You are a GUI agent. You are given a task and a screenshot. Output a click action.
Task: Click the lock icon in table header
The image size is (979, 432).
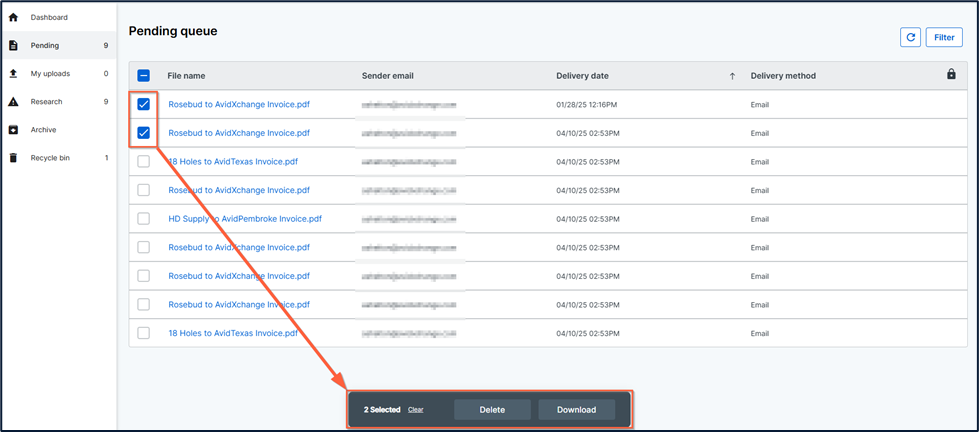[x=951, y=74]
